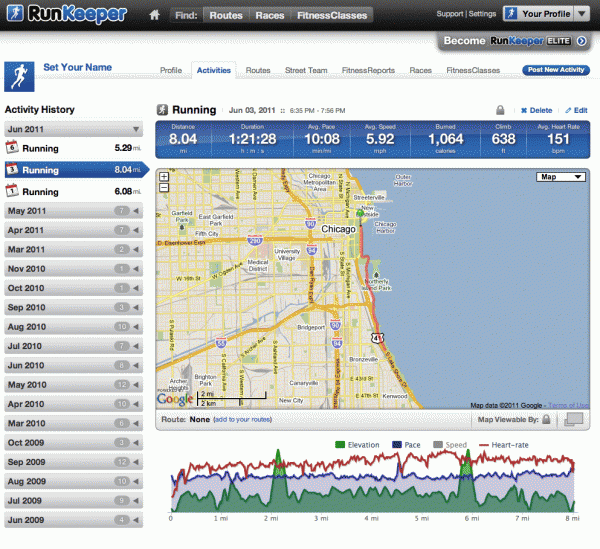Expand the Sep 2009 activity list
Viewport: 600px width, 549px height.
[73, 462]
